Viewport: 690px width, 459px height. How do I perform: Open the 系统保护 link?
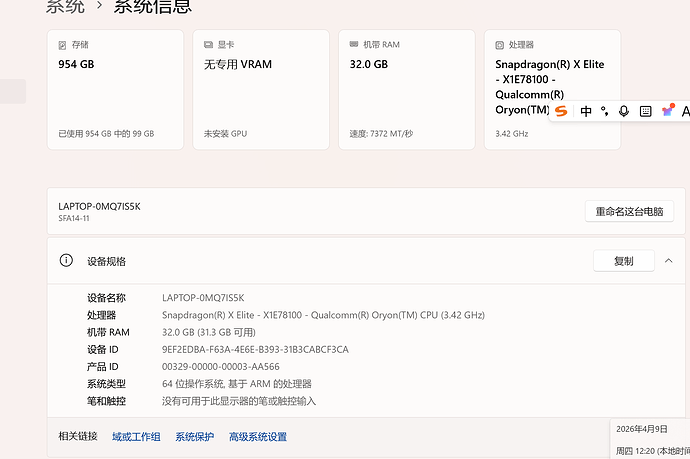[x=195, y=437]
